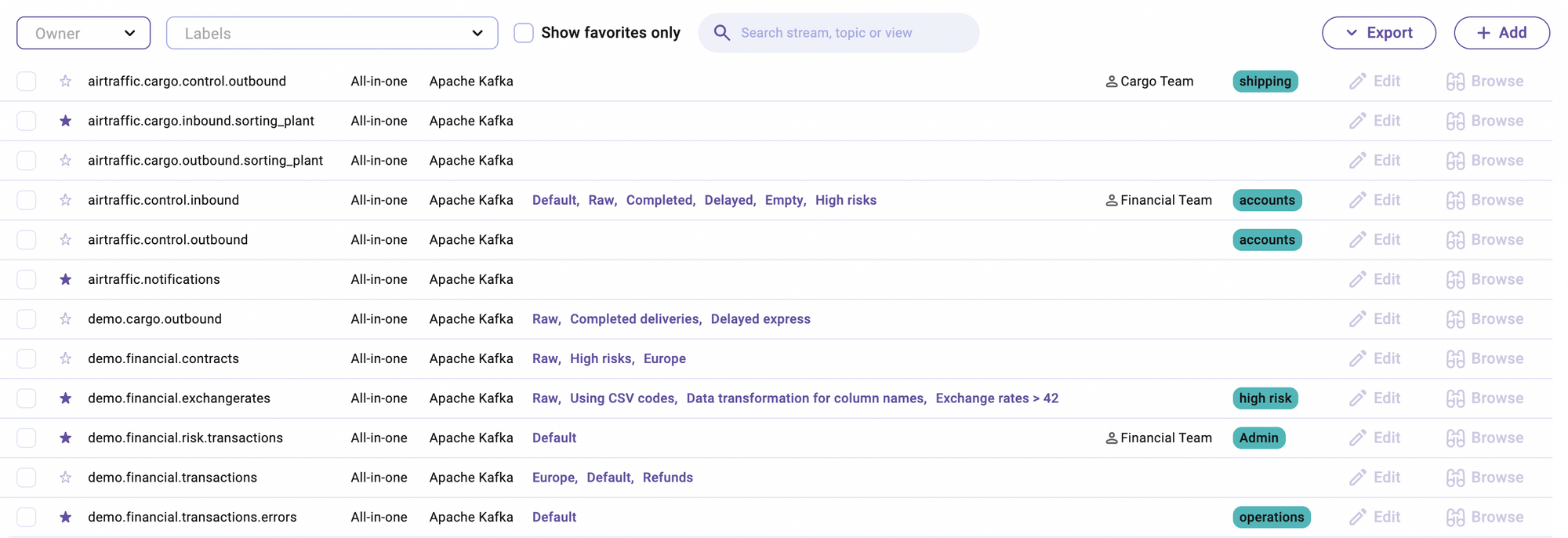Unstar demo.financial.exchangerates stream
The height and width of the screenshot is (538, 1568).
(x=66, y=398)
